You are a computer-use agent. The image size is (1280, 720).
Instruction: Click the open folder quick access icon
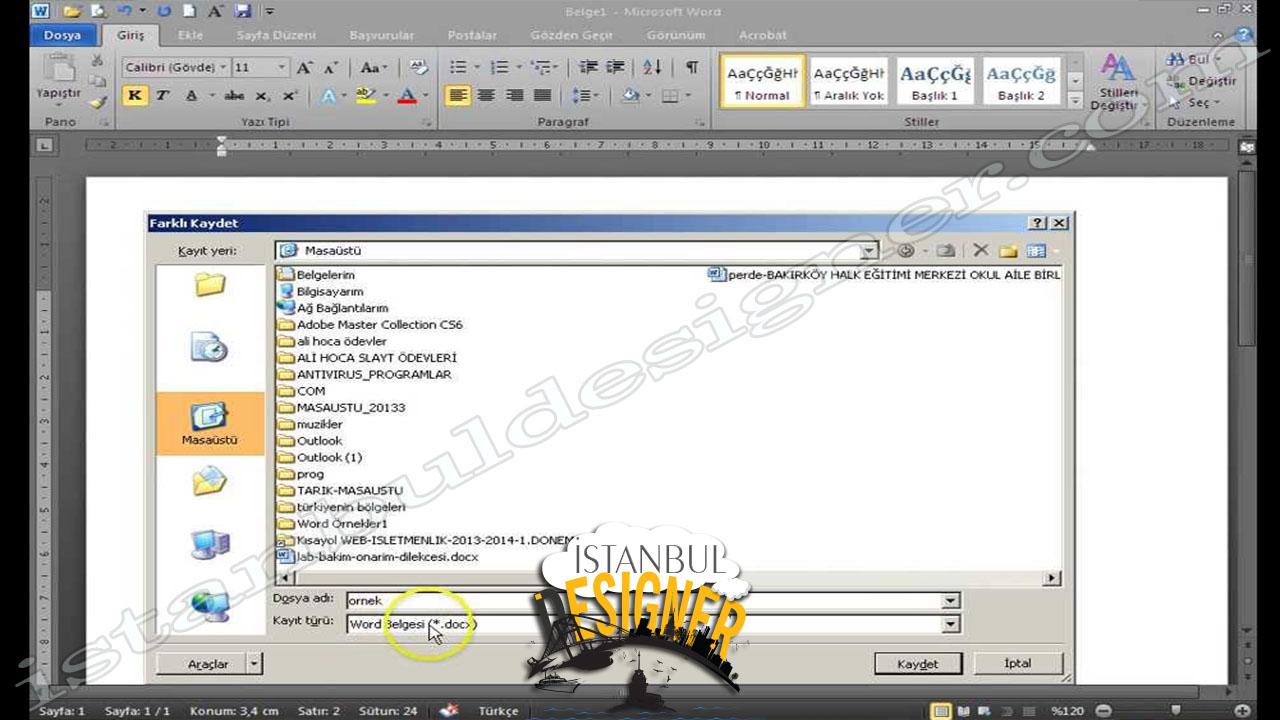71,12
